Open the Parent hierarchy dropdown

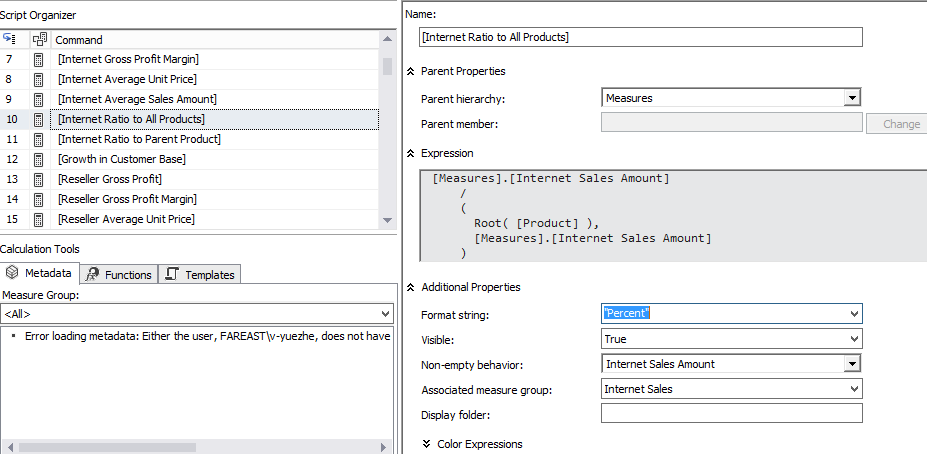point(851,98)
